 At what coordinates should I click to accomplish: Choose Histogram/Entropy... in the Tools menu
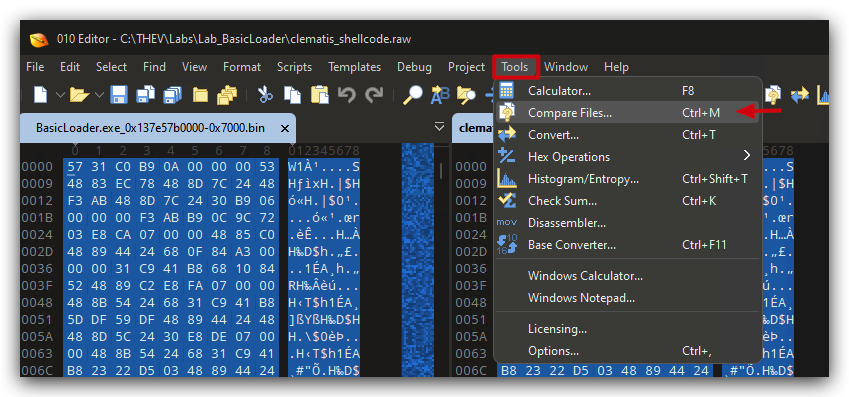pos(628,179)
